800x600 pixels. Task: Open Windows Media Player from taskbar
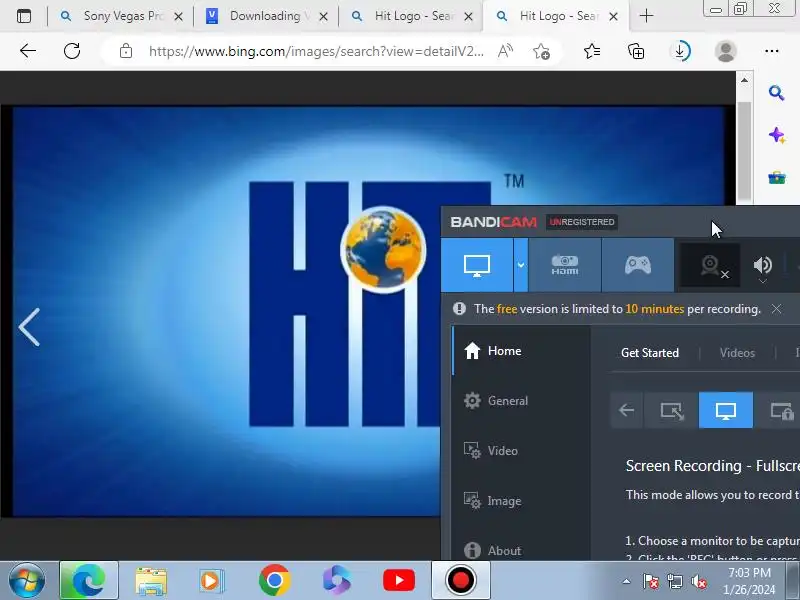pos(211,581)
